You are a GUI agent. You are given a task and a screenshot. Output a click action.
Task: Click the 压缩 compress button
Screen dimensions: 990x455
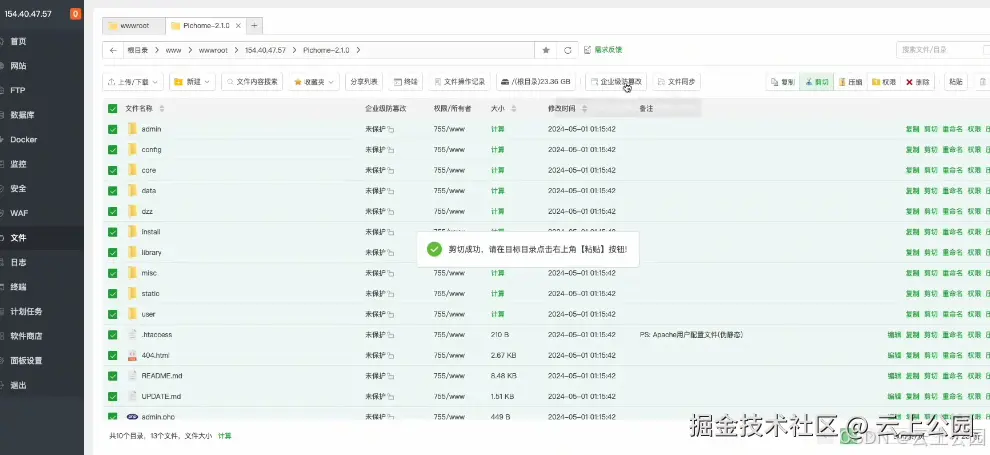850,81
